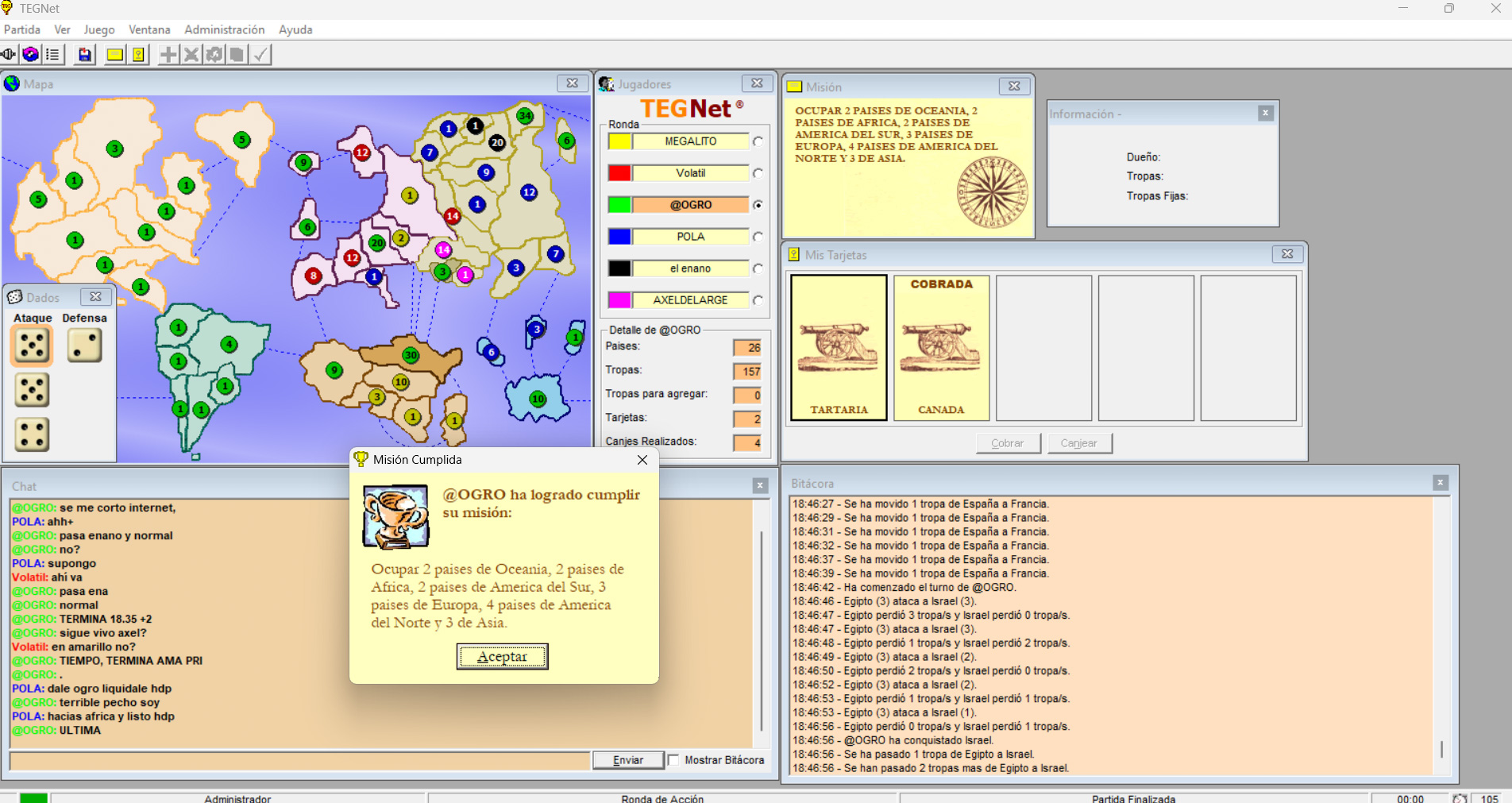
Task: Open the Partida menu
Action: pos(22,29)
